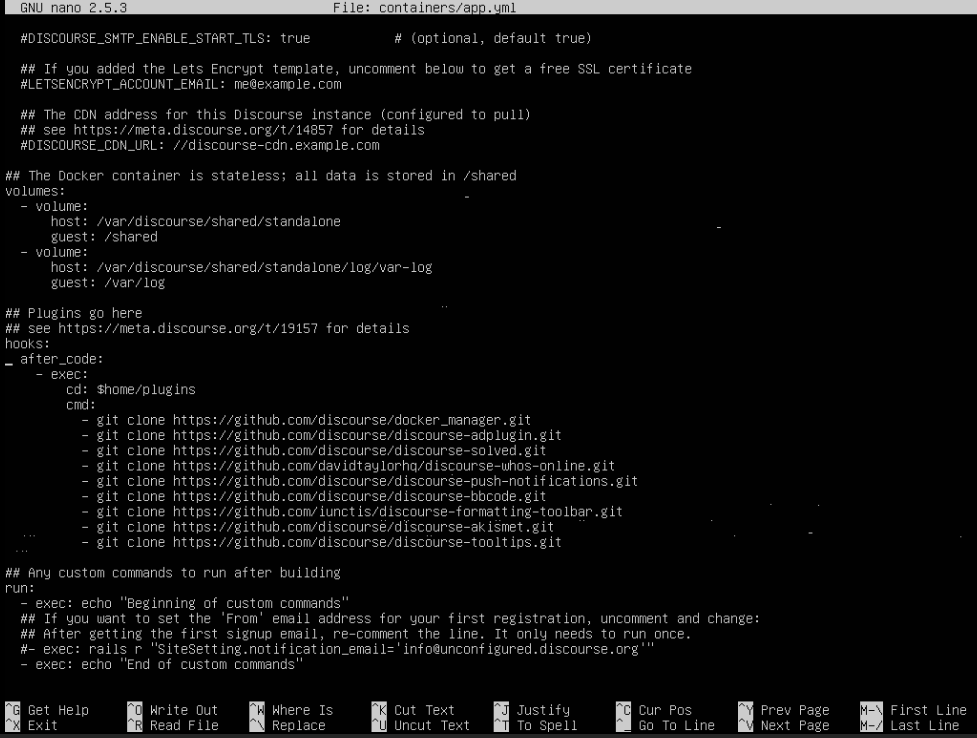Click the ^C Cur Pos shortcut
This screenshot has height=738, width=977.
tap(654, 710)
